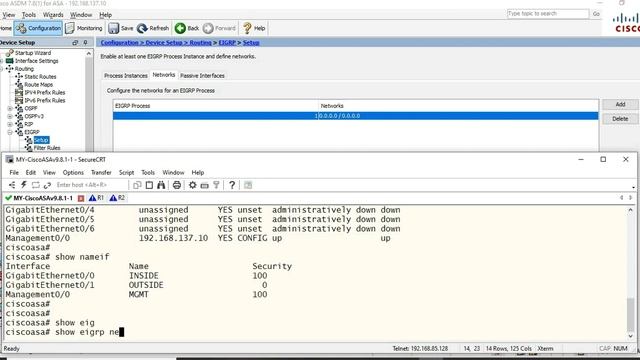Click Configuration breadcrumb link
The width and height of the screenshot is (640, 360).
point(120,42)
